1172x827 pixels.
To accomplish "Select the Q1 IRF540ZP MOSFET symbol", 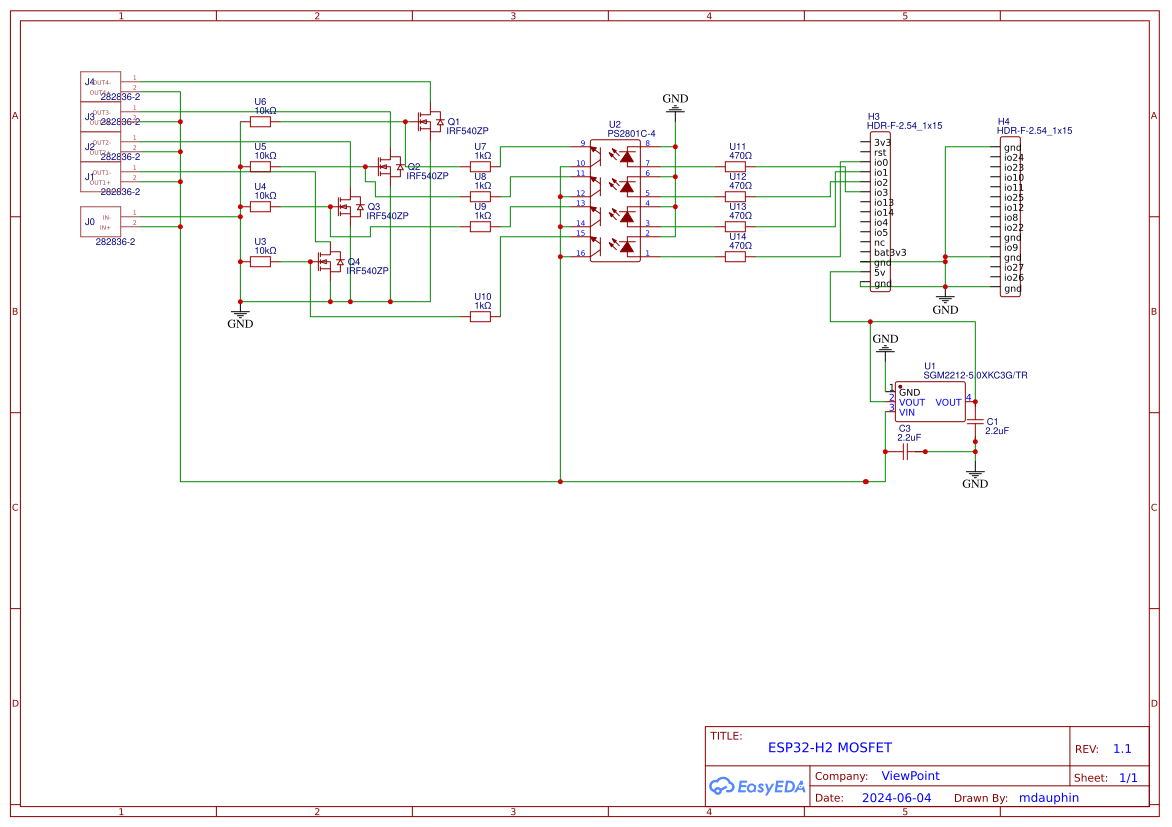I will (429, 120).
